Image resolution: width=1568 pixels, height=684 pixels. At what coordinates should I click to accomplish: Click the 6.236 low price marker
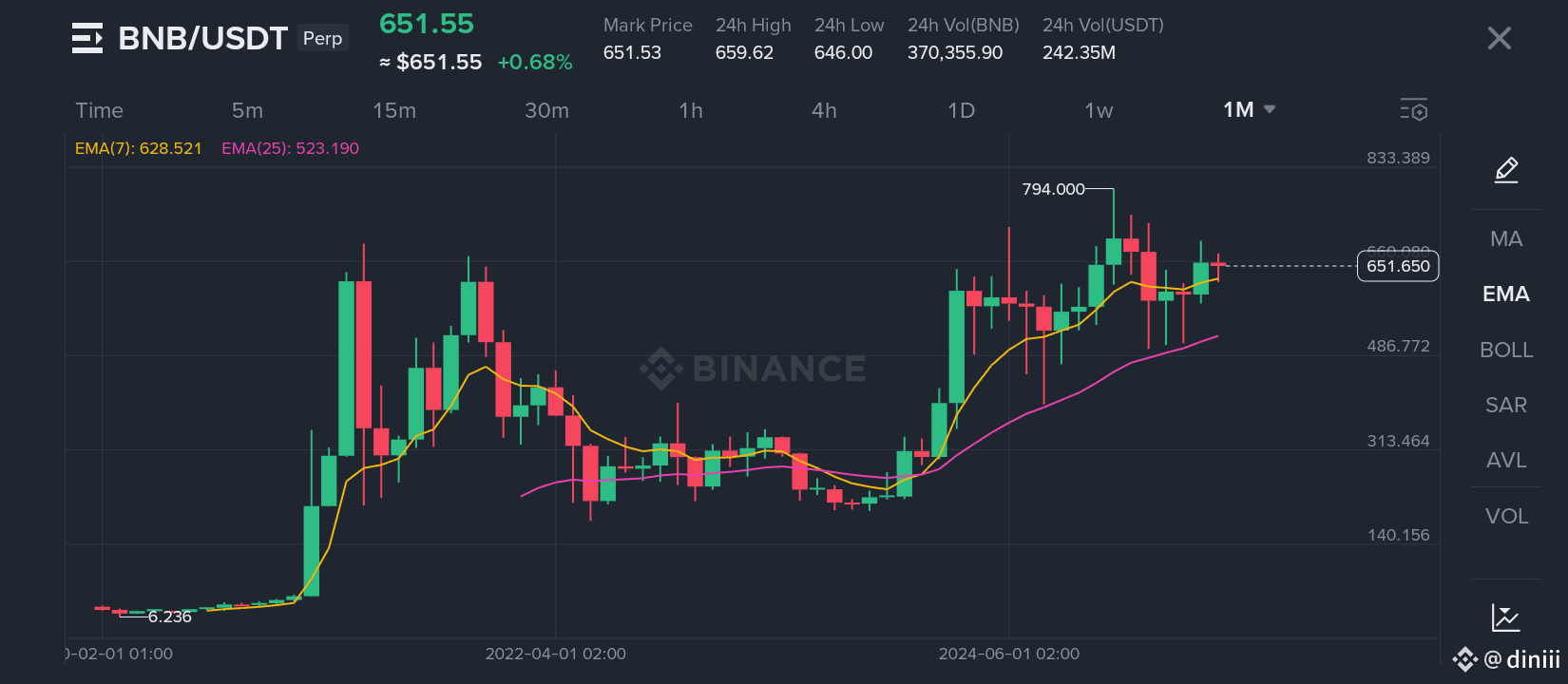(169, 617)
